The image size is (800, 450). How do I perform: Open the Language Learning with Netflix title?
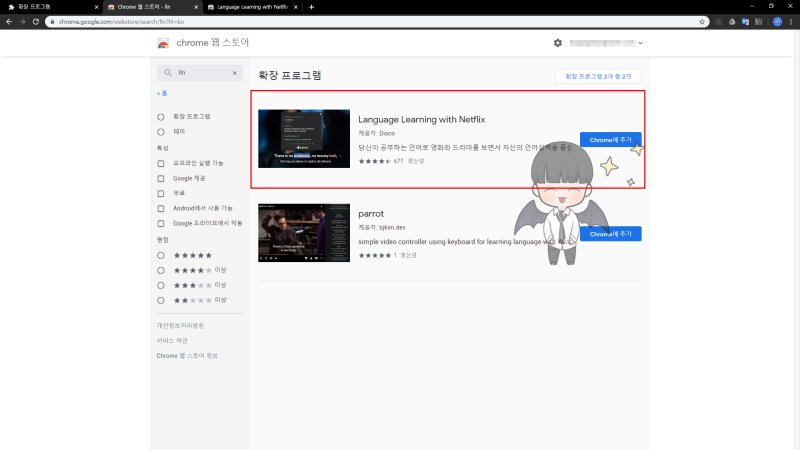click(421, 119)
